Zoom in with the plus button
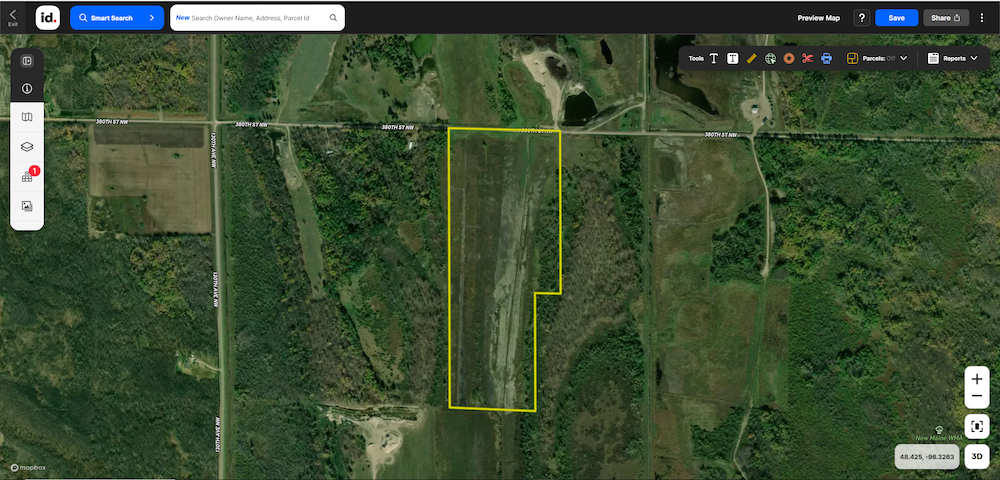1000x480 pixels. [977, 380]
